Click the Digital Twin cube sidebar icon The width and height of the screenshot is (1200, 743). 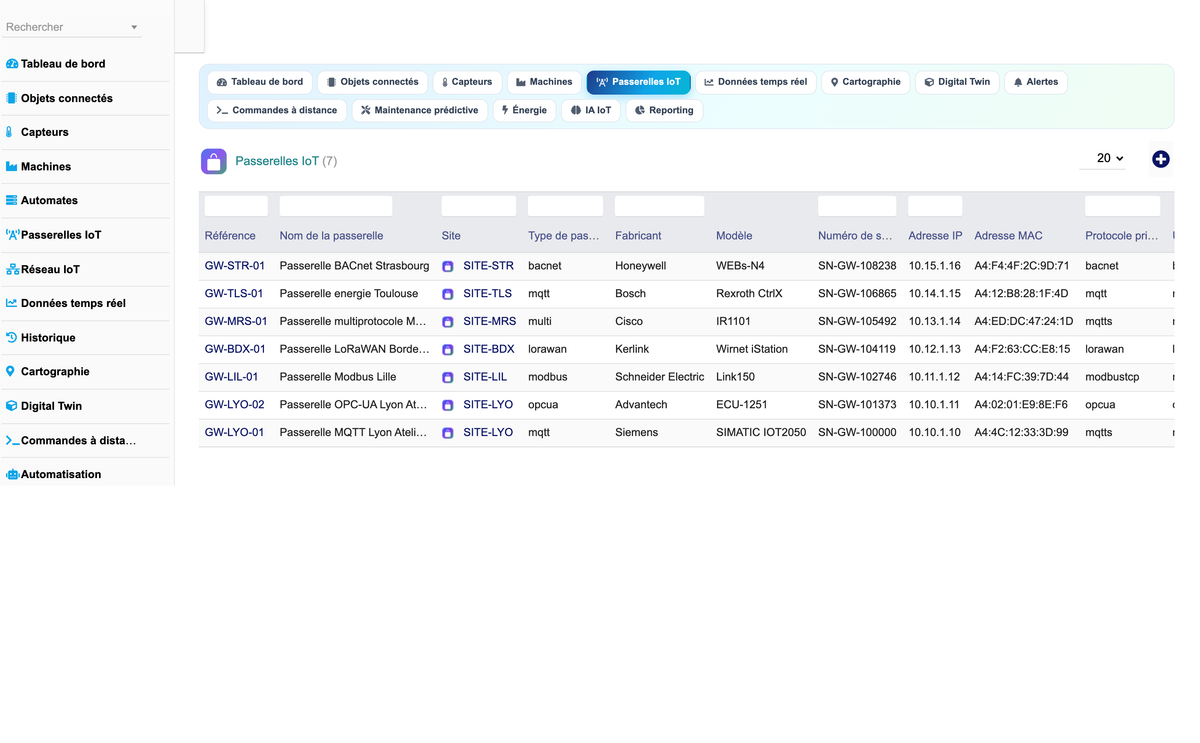tap(12, 406)
